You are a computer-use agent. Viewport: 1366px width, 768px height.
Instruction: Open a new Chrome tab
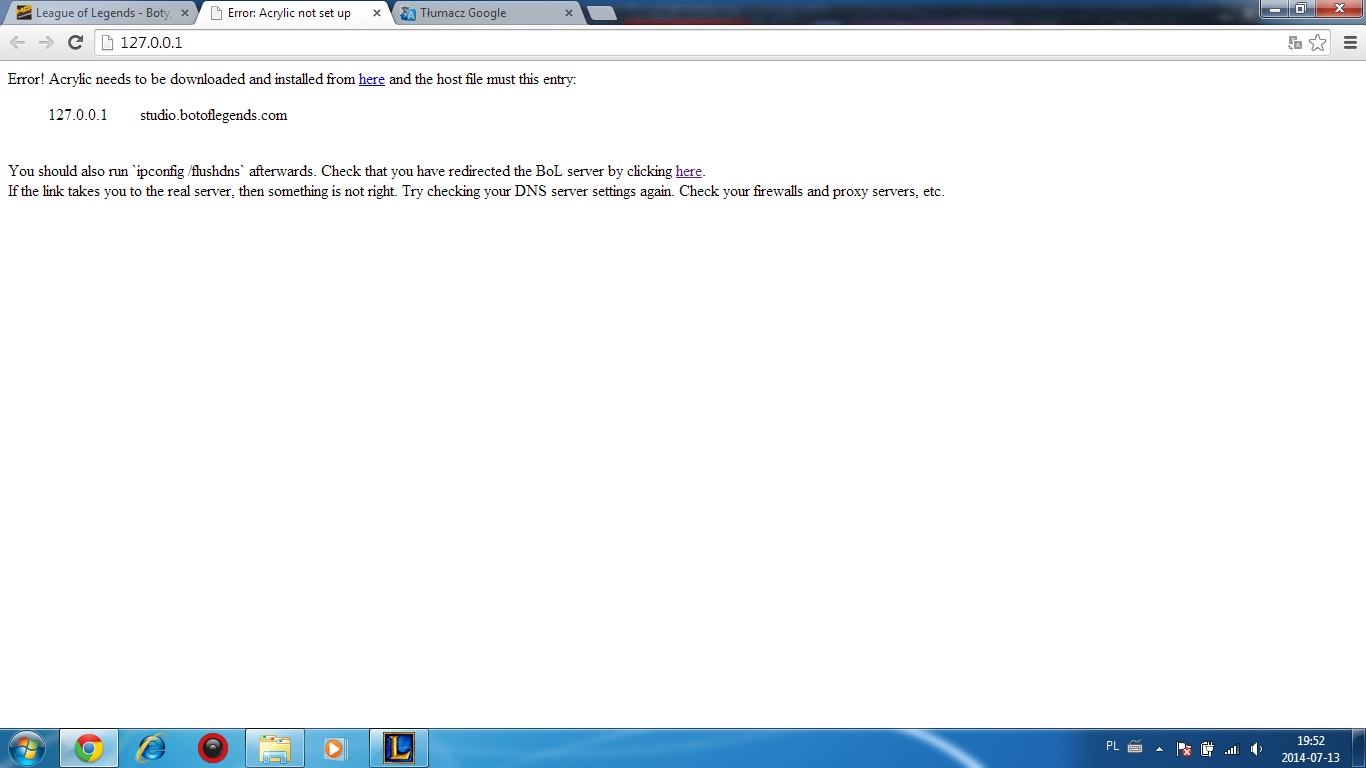pos(601,13)
